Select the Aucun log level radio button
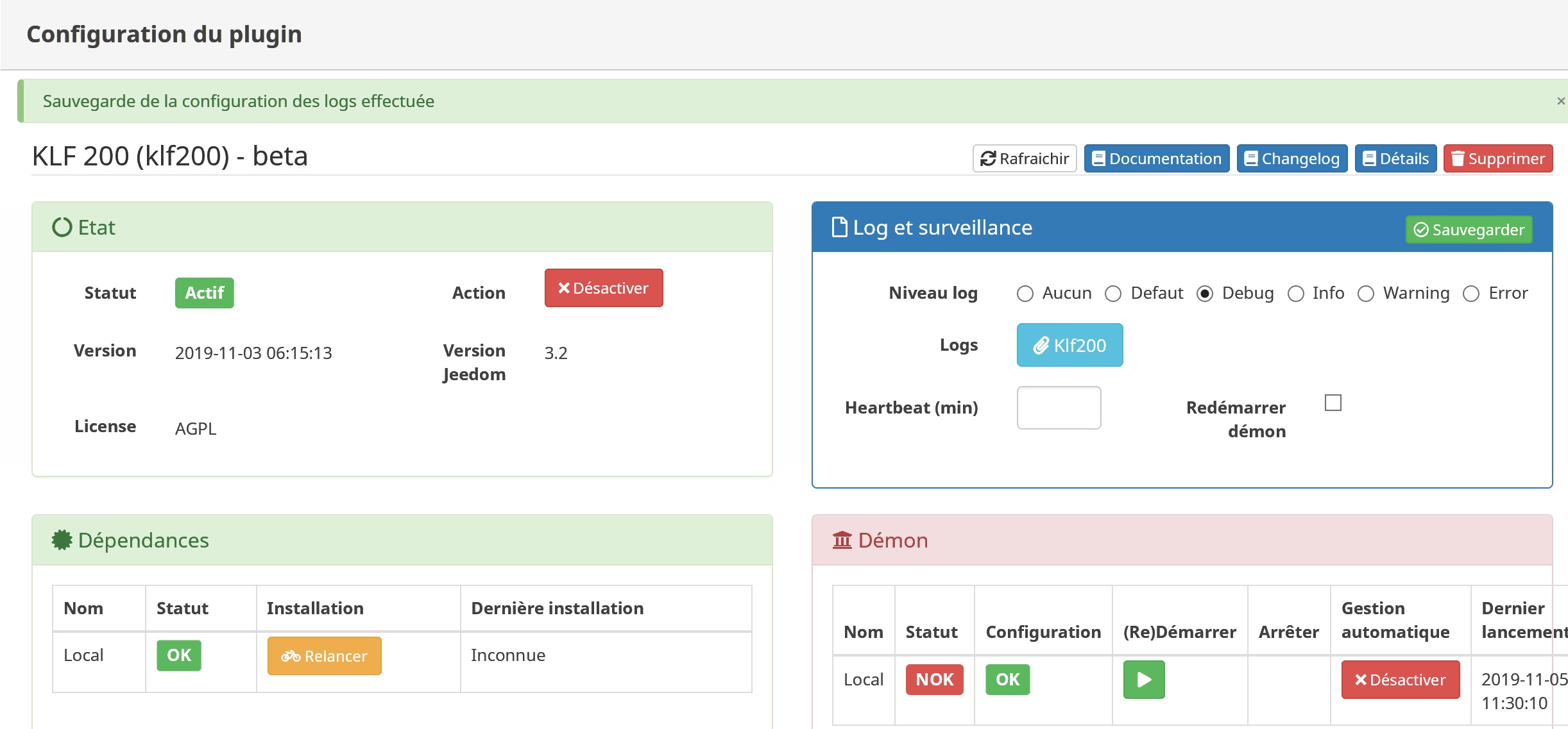This screenshot has height=729, width=1568. (1024, 293)
